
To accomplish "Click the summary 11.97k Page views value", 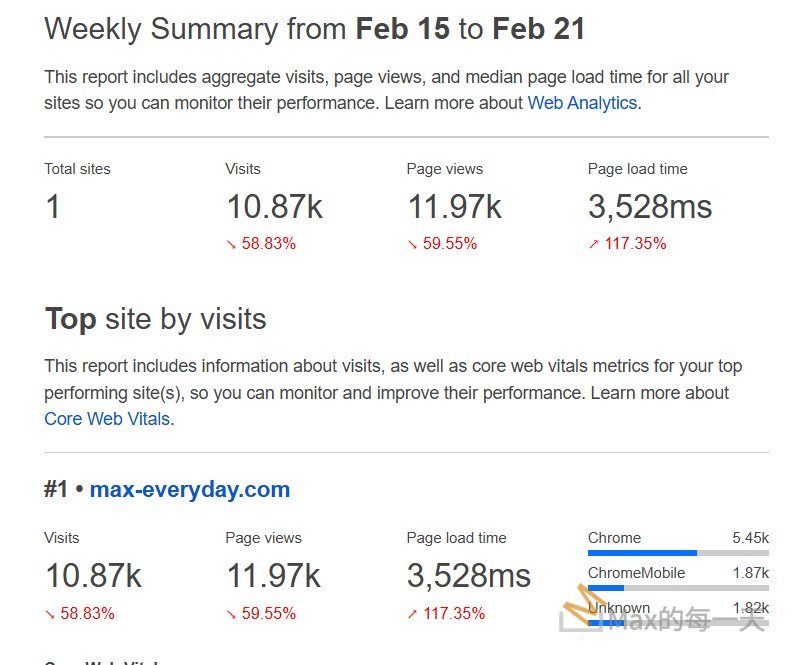I will pos(454,207).
